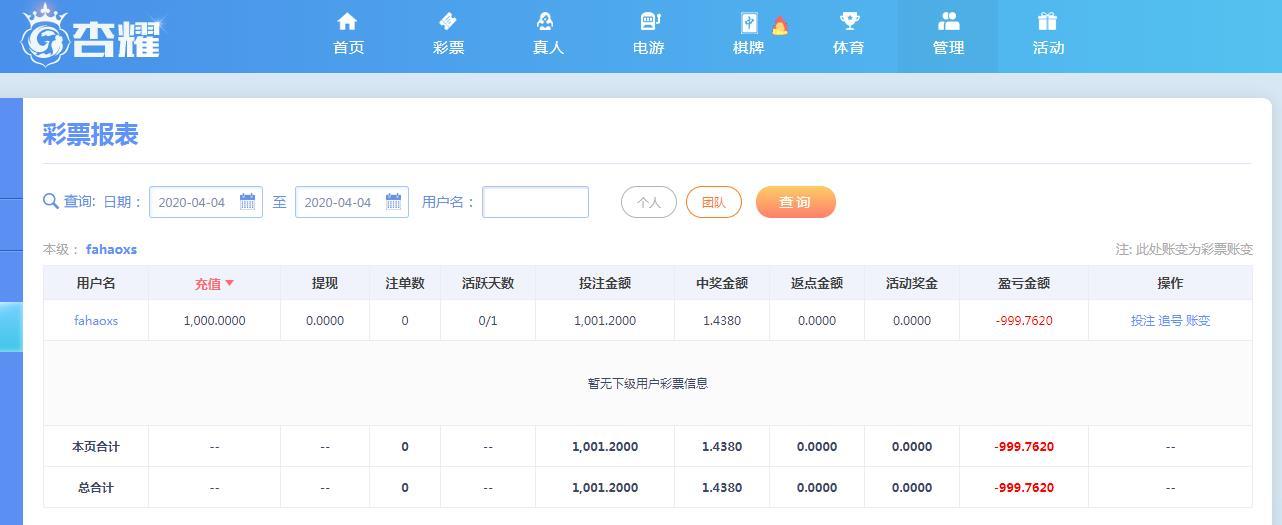This screenshot has width=1282, height=525.
Task: Click the 中奖金额 column header
Action: pos(722,283)
